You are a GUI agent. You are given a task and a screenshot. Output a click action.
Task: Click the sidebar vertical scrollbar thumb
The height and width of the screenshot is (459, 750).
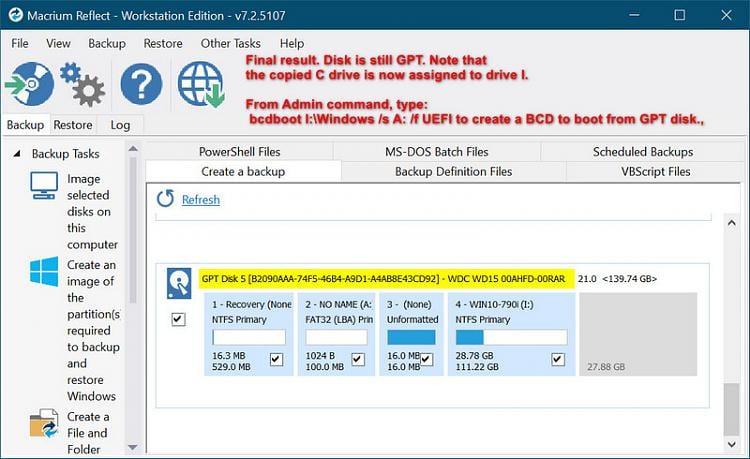tap(133, 230)
